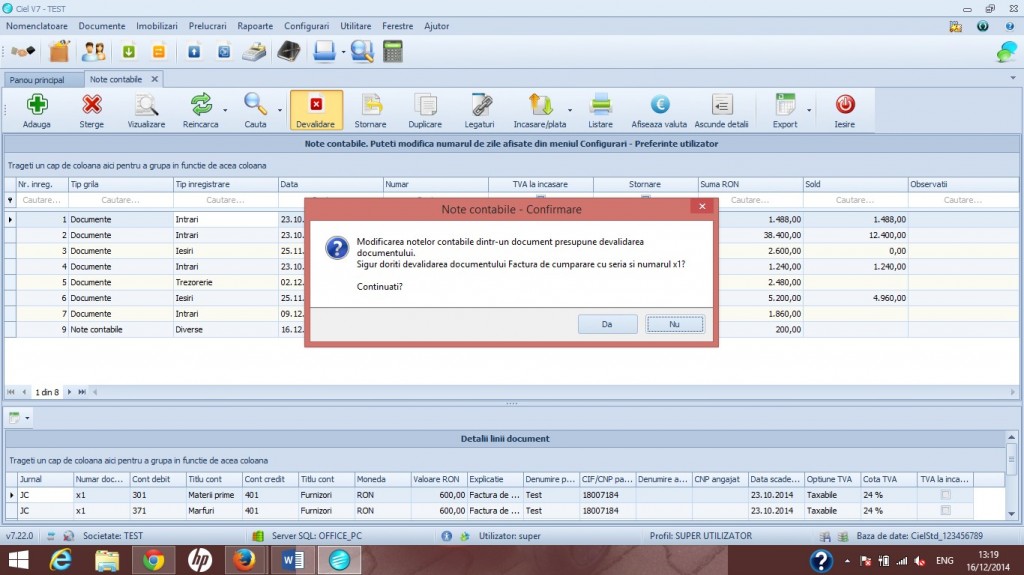Viewport: 1024px width, 575px height.
Task: Open the cash register icon
Action: [254, 52]
